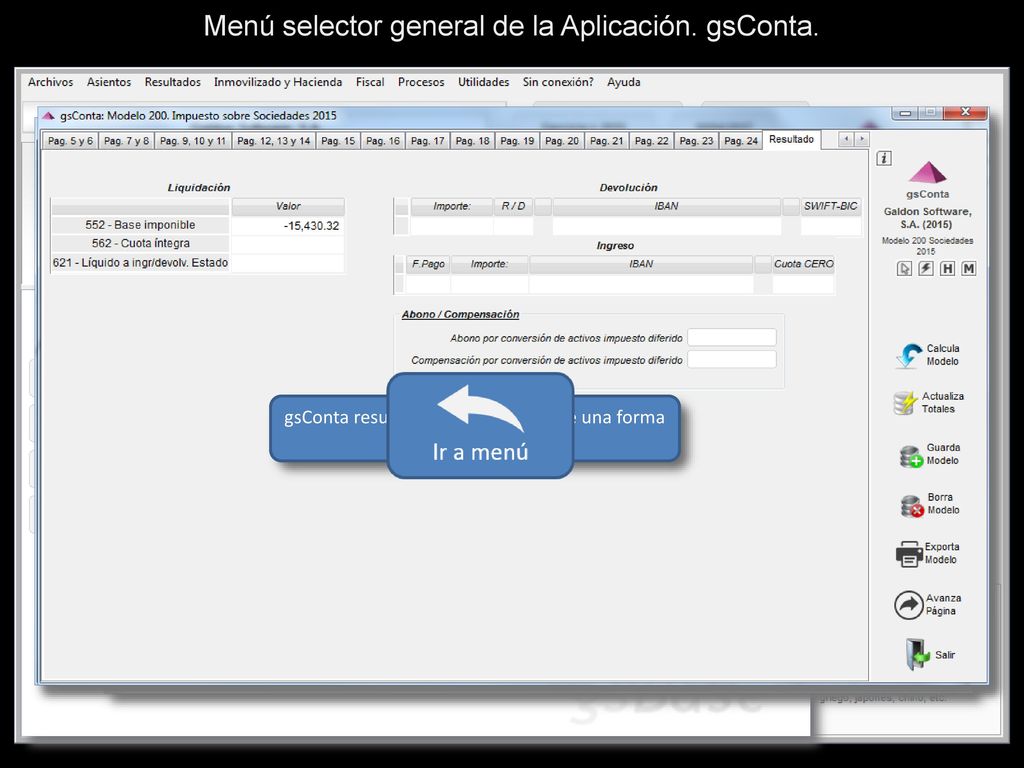Click Ingreso Cuota CERO cell
Viewport: 1024px width, 768px height.
point(803,284)
